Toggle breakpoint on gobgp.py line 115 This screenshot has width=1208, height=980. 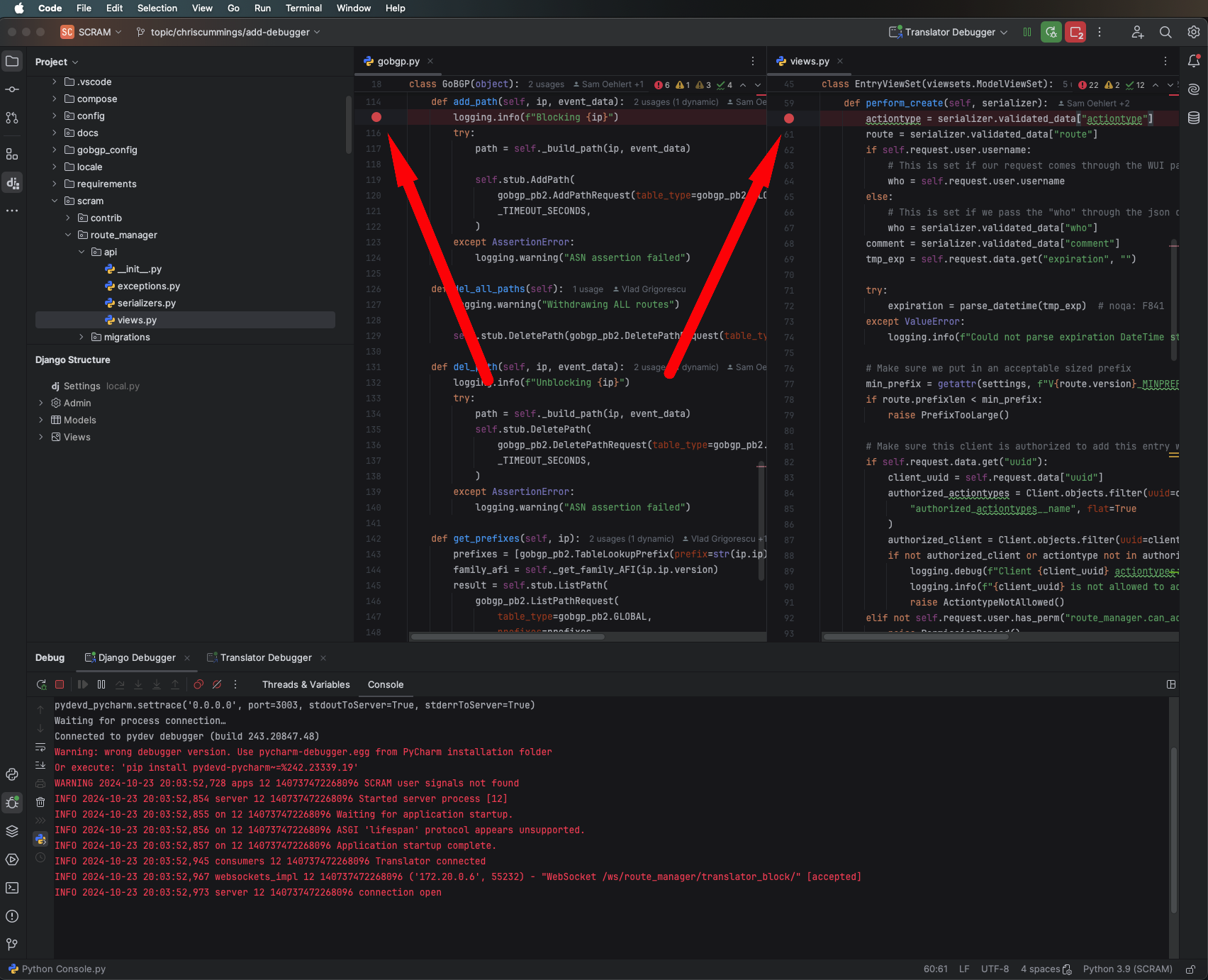(x=376, y=117)
